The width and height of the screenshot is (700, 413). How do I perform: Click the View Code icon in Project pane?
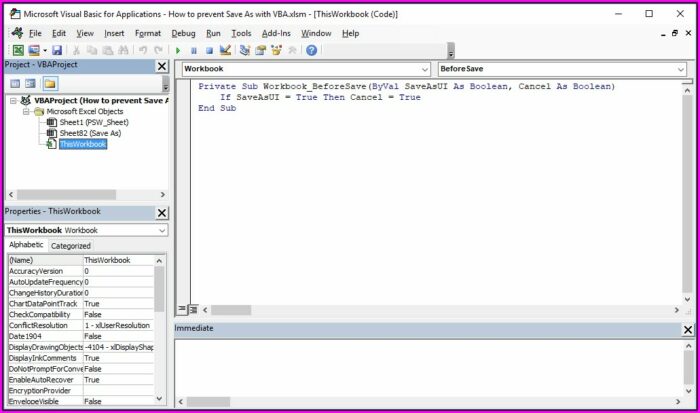coord(15,83)
